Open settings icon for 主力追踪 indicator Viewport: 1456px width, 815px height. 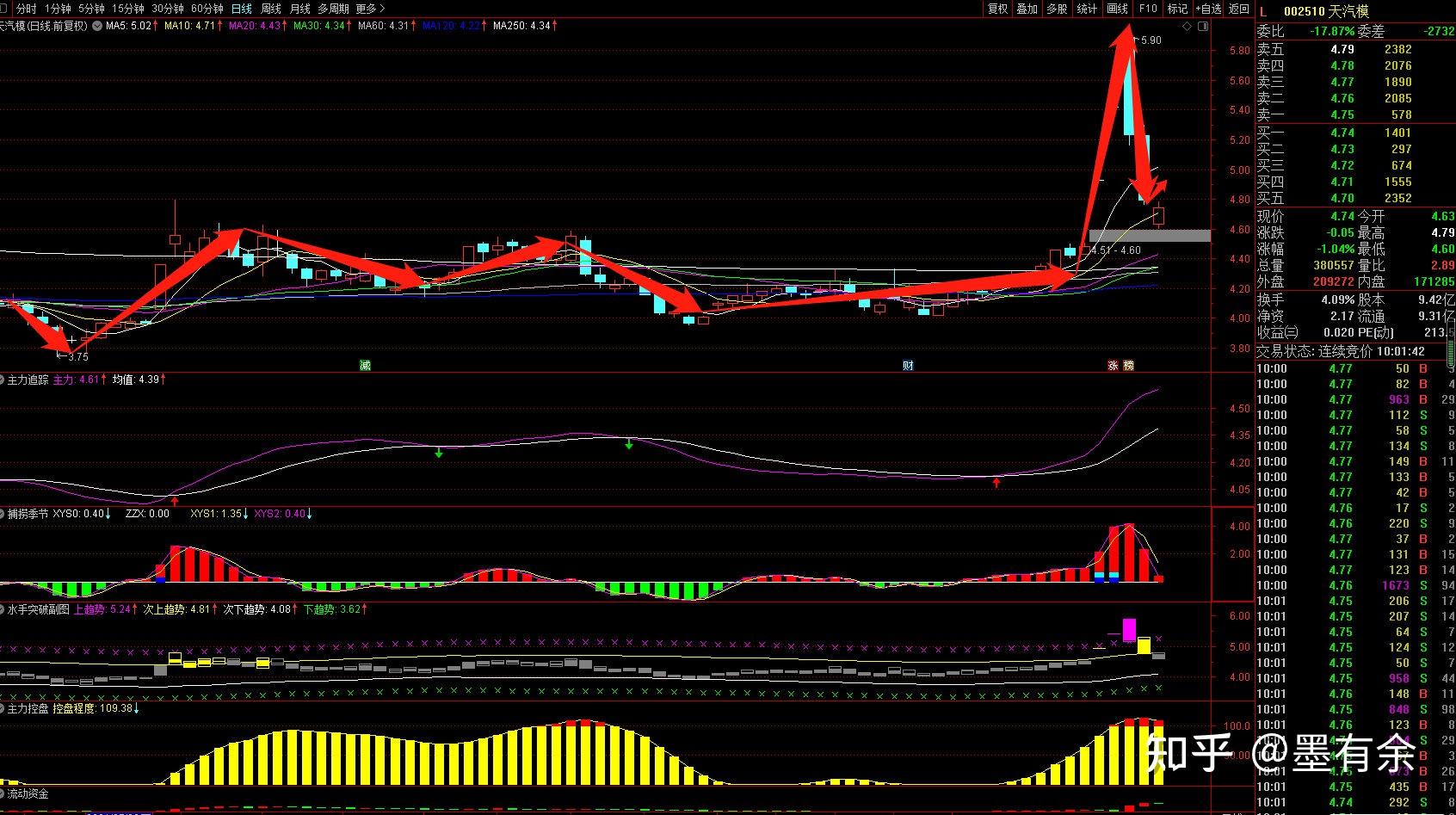[3, 380]
